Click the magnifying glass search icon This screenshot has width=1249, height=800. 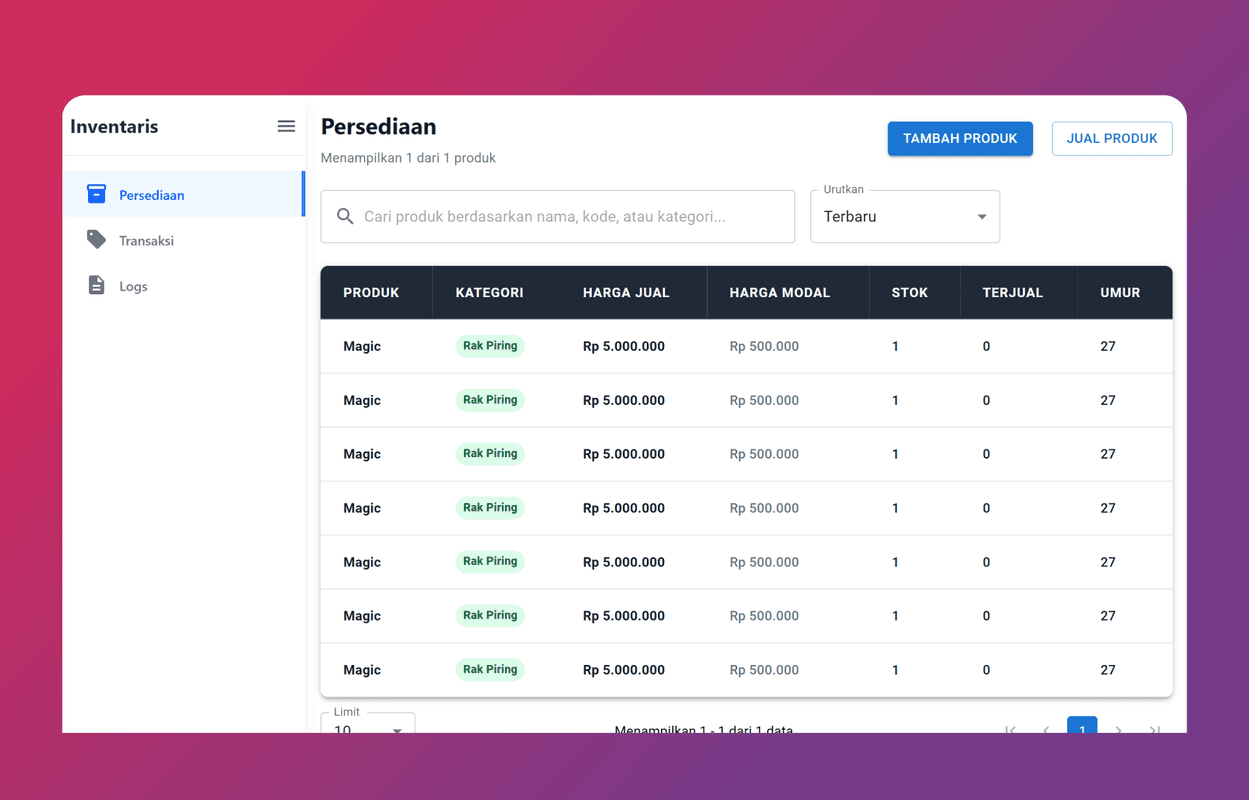(x=345, y=216)
